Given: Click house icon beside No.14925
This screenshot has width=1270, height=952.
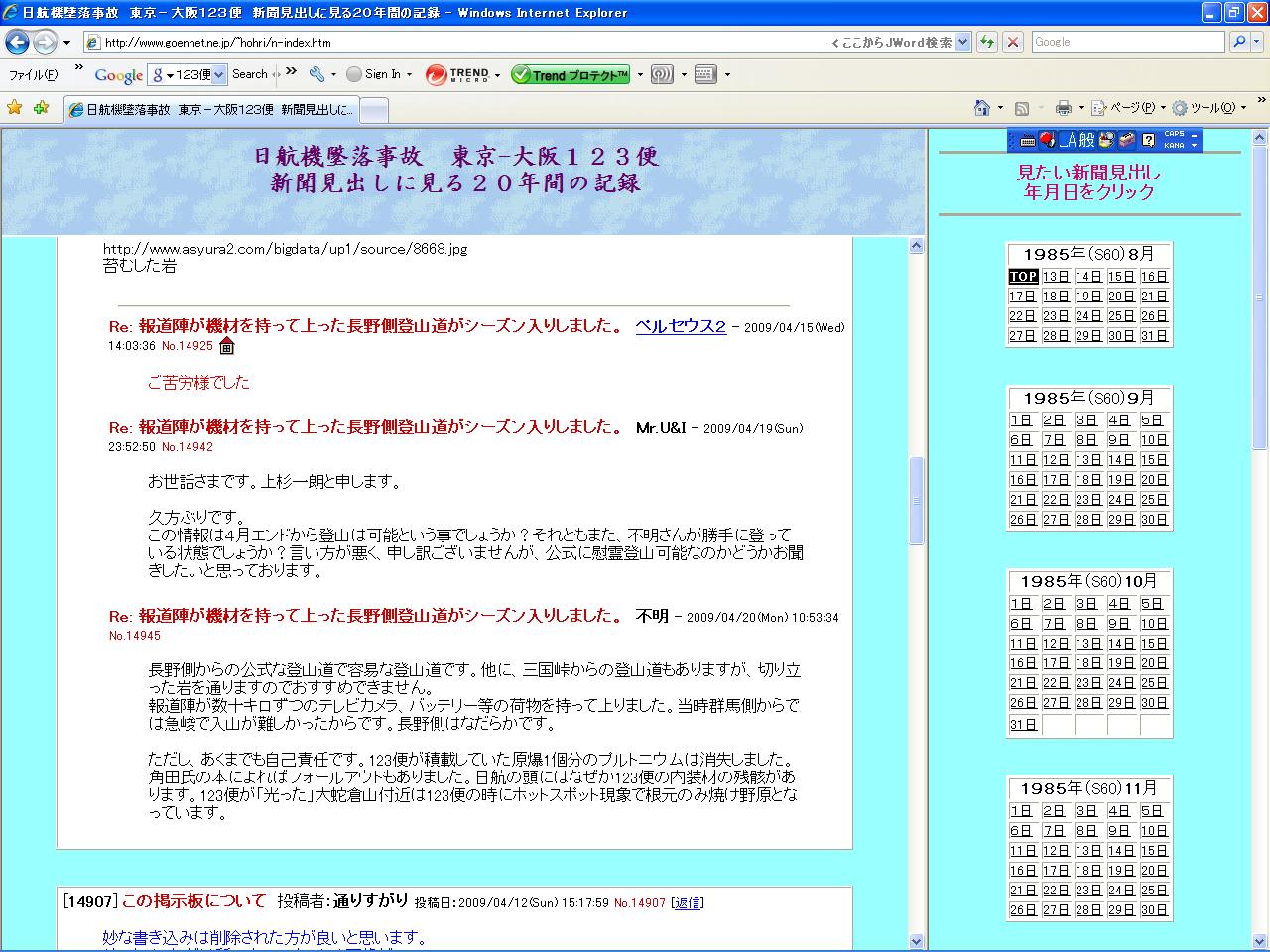Looking at the screenshot, I should click(226, 346).
